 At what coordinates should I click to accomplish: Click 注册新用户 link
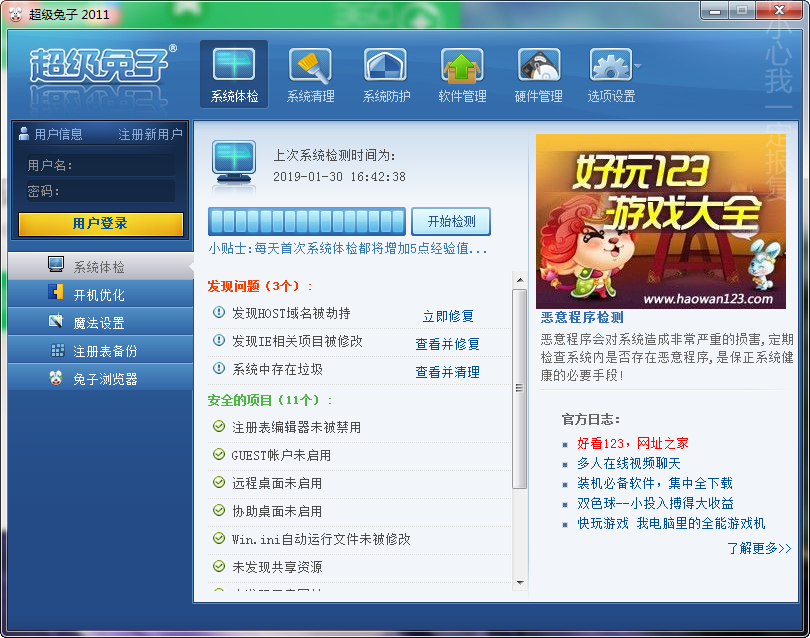click(x=150, y=134)
